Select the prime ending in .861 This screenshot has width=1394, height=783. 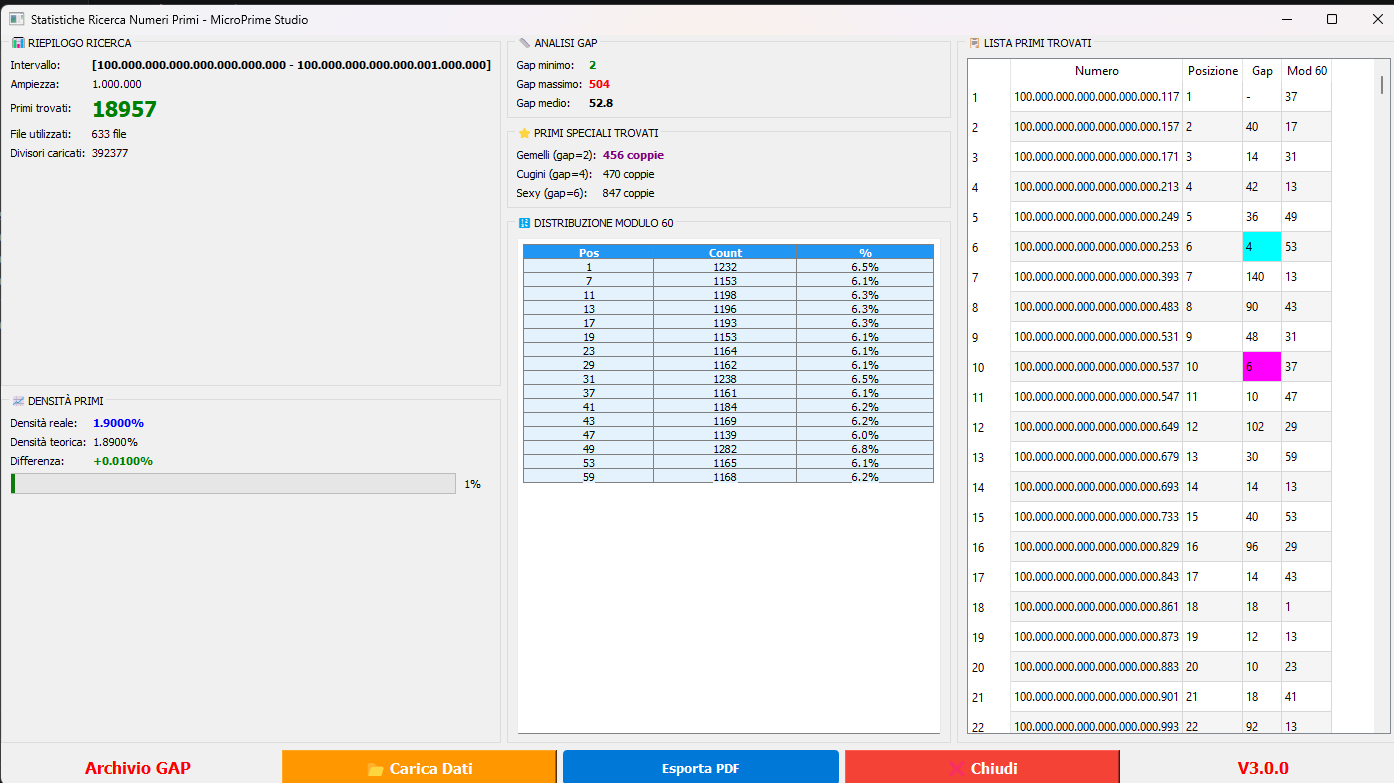click(x=1097, y=607)
